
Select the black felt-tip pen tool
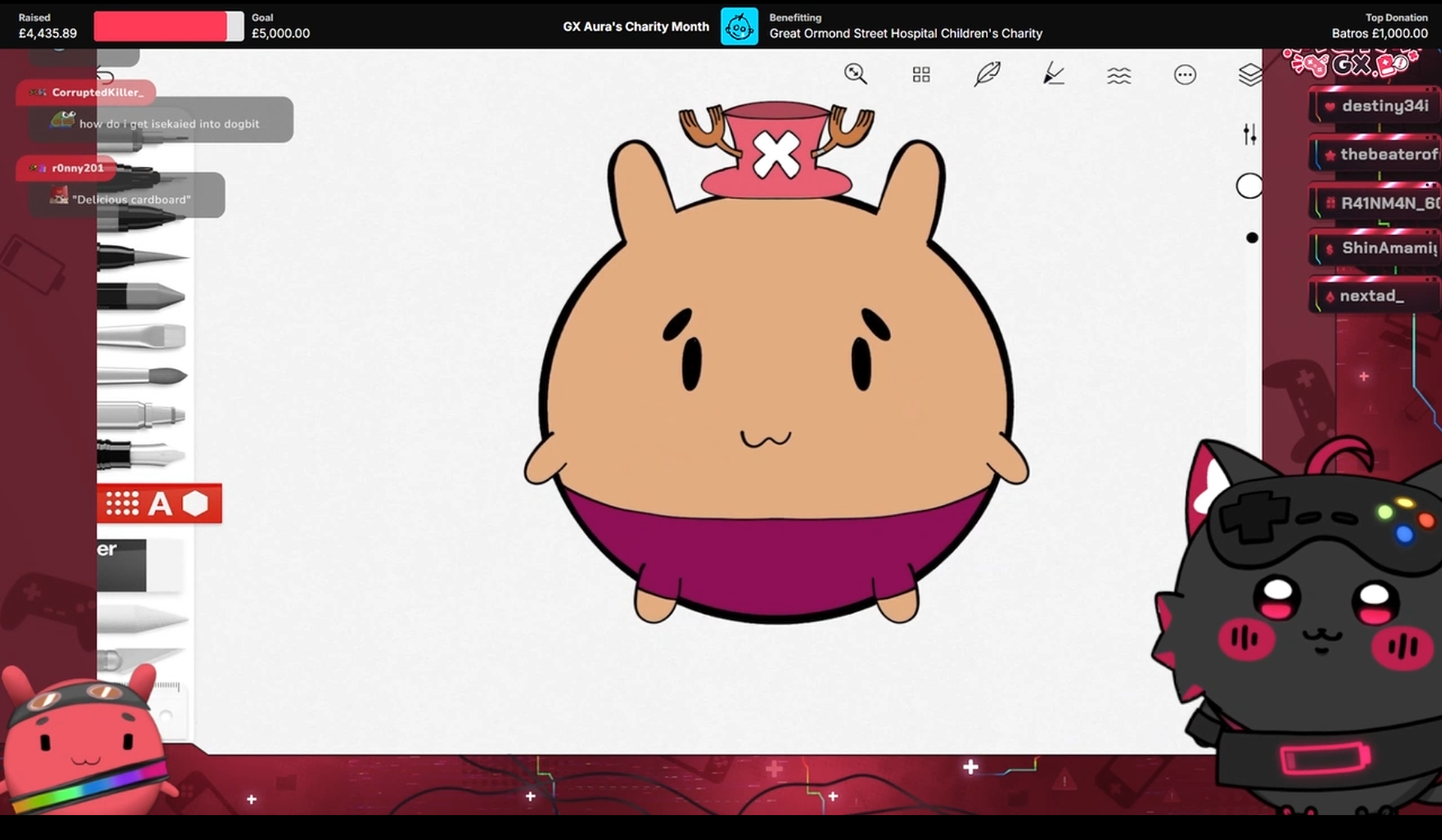coord(143,219)
